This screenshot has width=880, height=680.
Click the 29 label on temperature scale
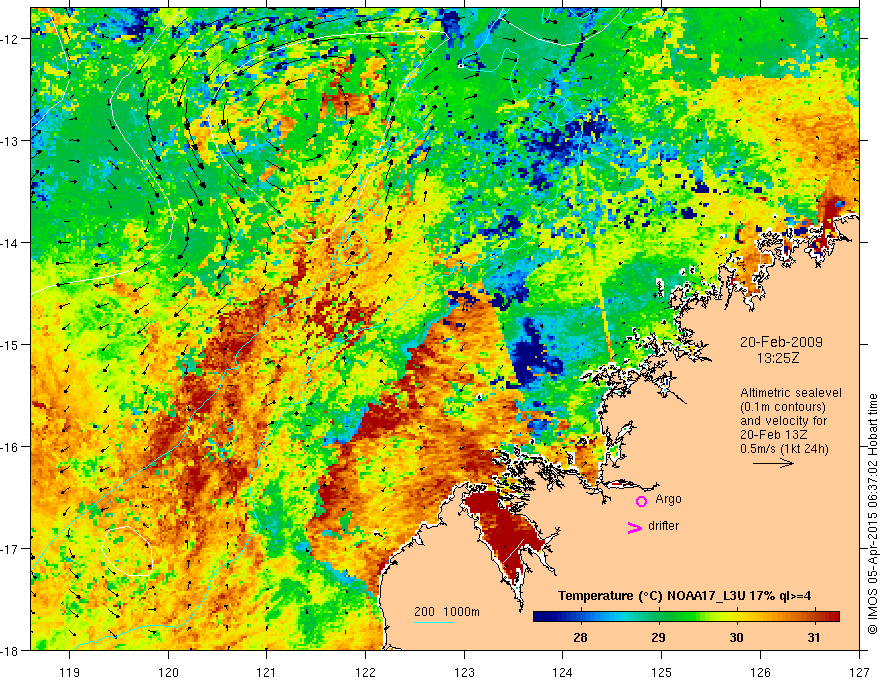pos(658,637)
